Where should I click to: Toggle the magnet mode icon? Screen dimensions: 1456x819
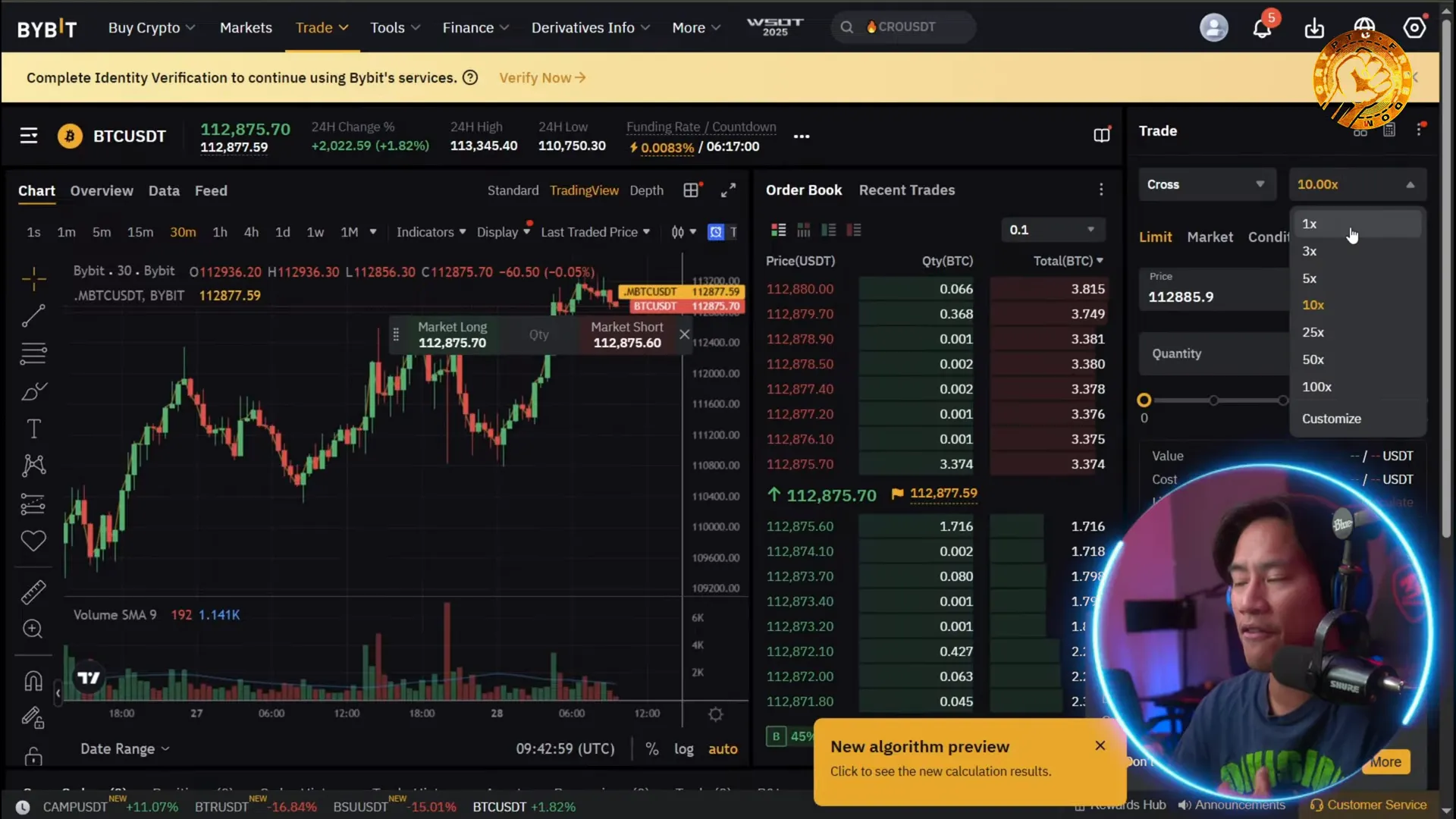(33, 681)
